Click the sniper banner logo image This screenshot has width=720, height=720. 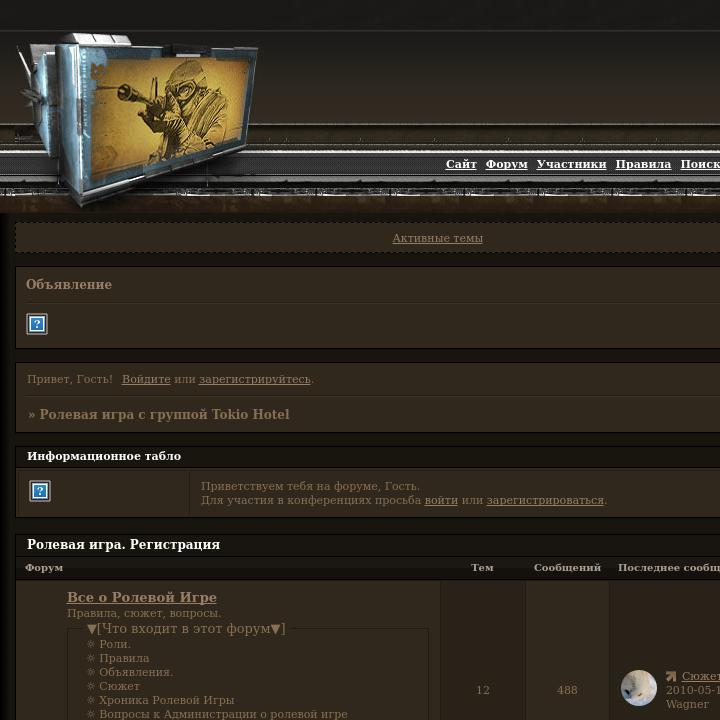click(x=139, y=118)
